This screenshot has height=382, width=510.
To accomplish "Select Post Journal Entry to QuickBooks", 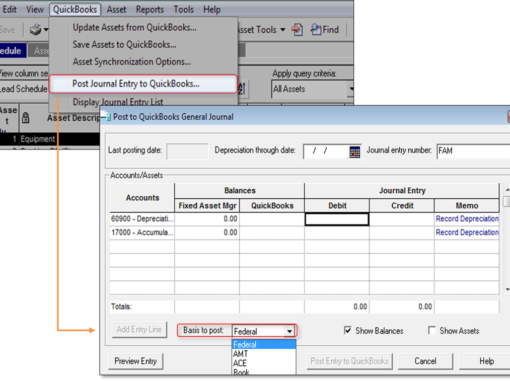I will [x=143, y=84].
